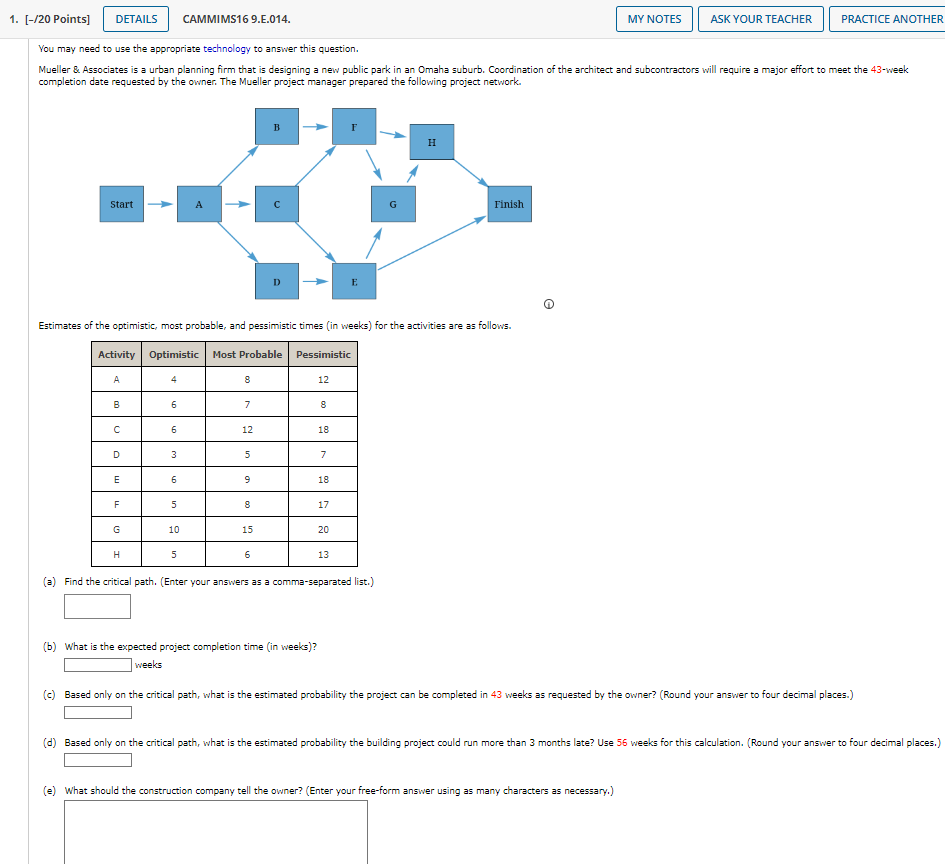Click the Finish node in the diagram
This screenshot has width=945, height=864.
coord(509,204)
